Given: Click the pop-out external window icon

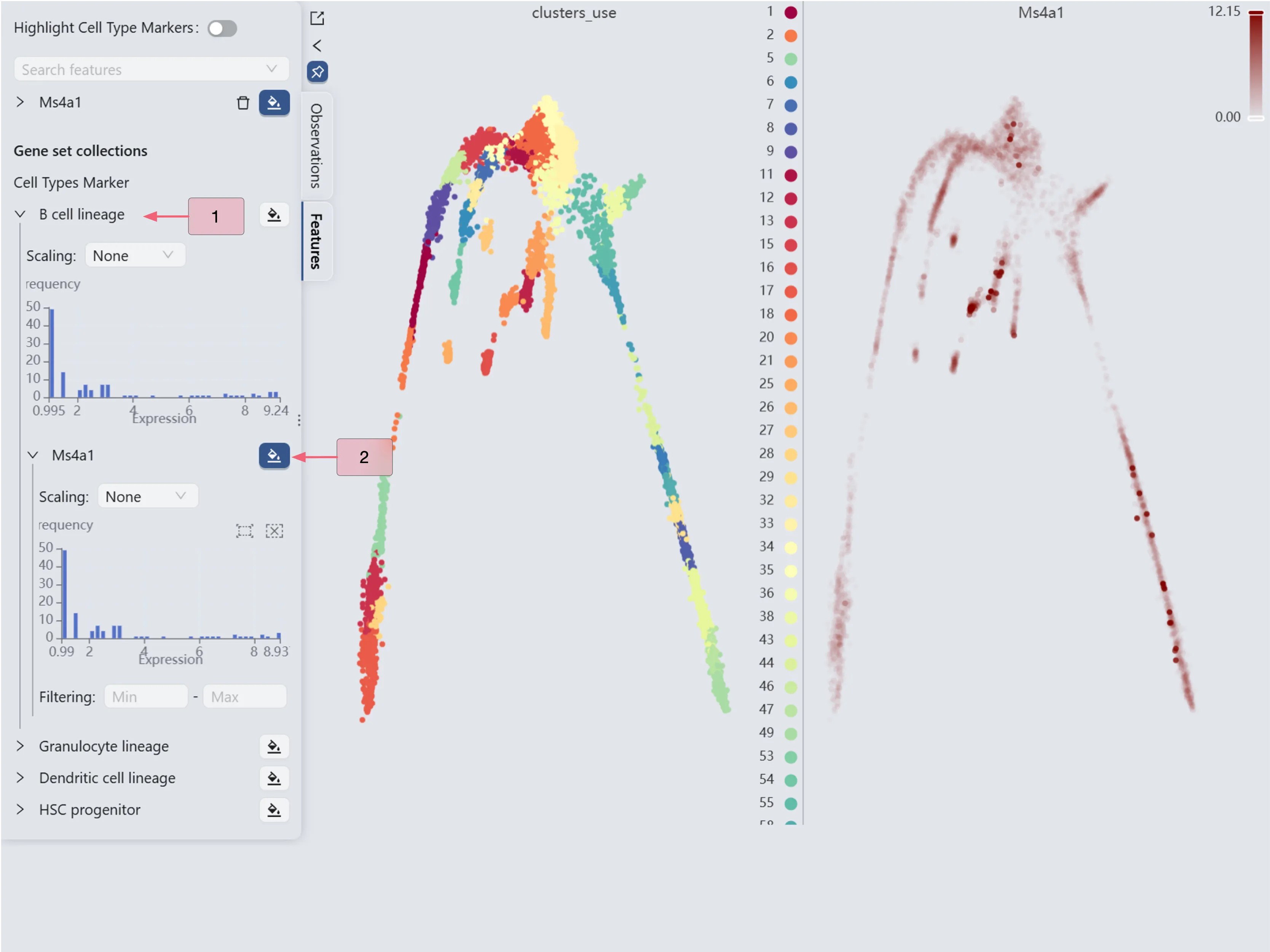Looking at the screenshot, I should pos(317,18).
